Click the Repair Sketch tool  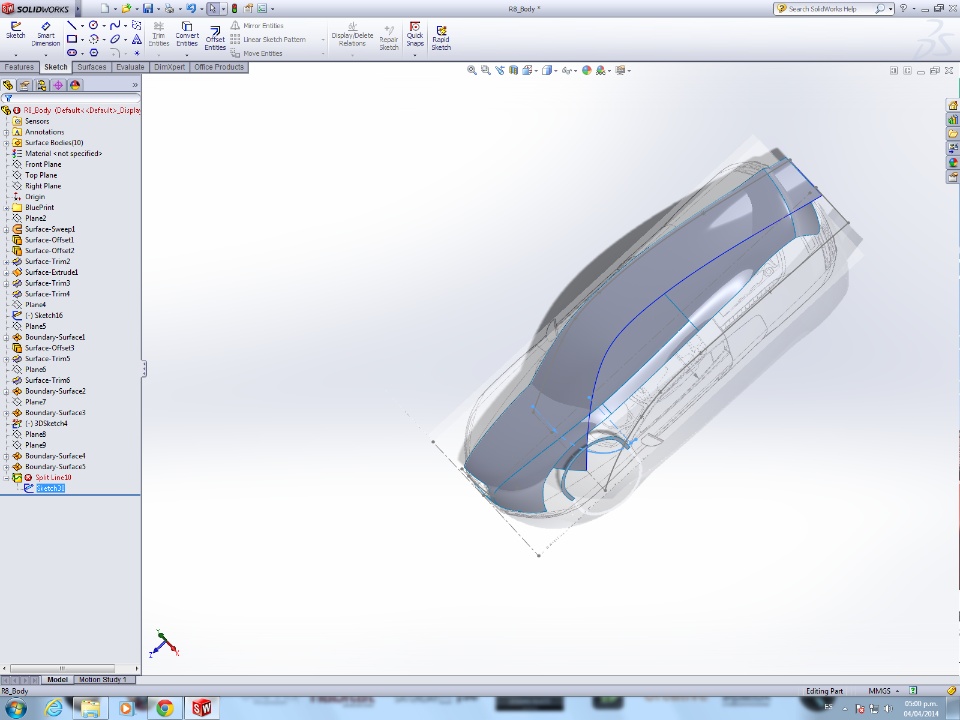tap(389, 38)
